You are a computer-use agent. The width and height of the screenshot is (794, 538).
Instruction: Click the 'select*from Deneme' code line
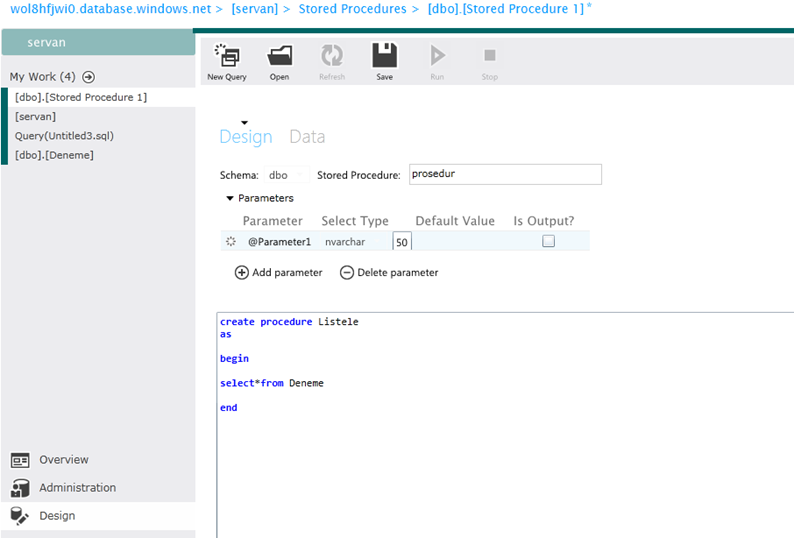click(271, 383)
